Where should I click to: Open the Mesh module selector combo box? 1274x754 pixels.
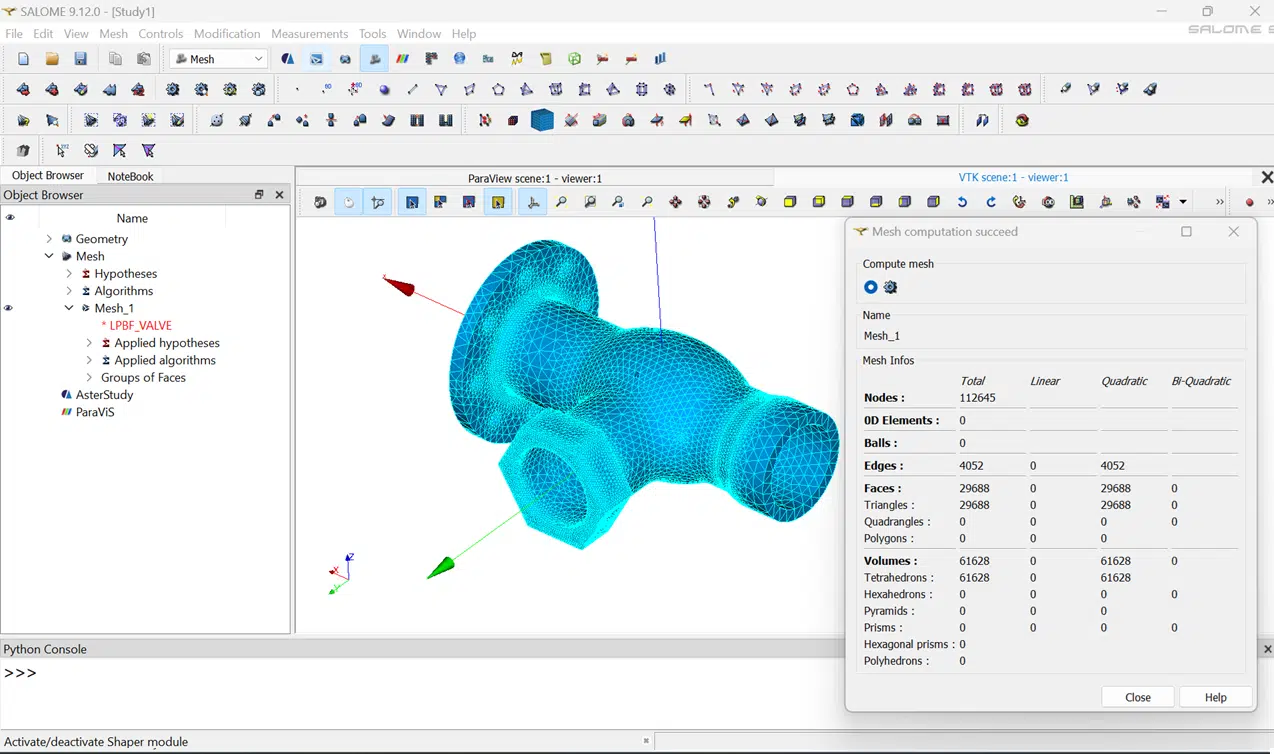[217, 58]
